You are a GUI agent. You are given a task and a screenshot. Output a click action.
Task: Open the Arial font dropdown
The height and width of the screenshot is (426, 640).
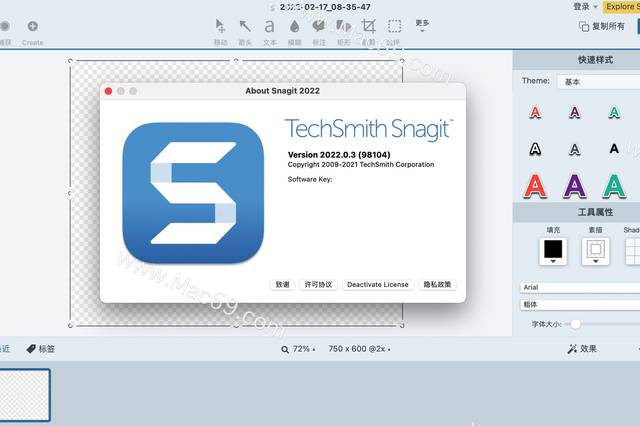point(580,287)
